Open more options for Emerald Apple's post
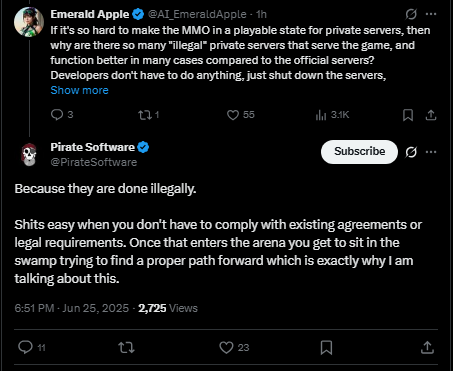Image resolution: width=453 pixels, height=371 pixels. [431, 14]
